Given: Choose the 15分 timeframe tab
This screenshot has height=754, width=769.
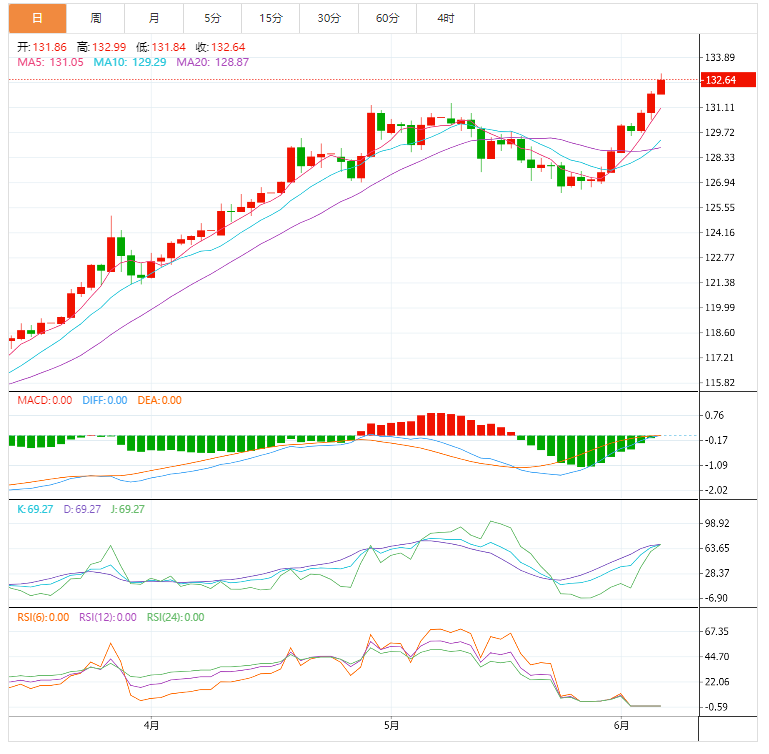Looking at the screenshot, I should (270, 18).
